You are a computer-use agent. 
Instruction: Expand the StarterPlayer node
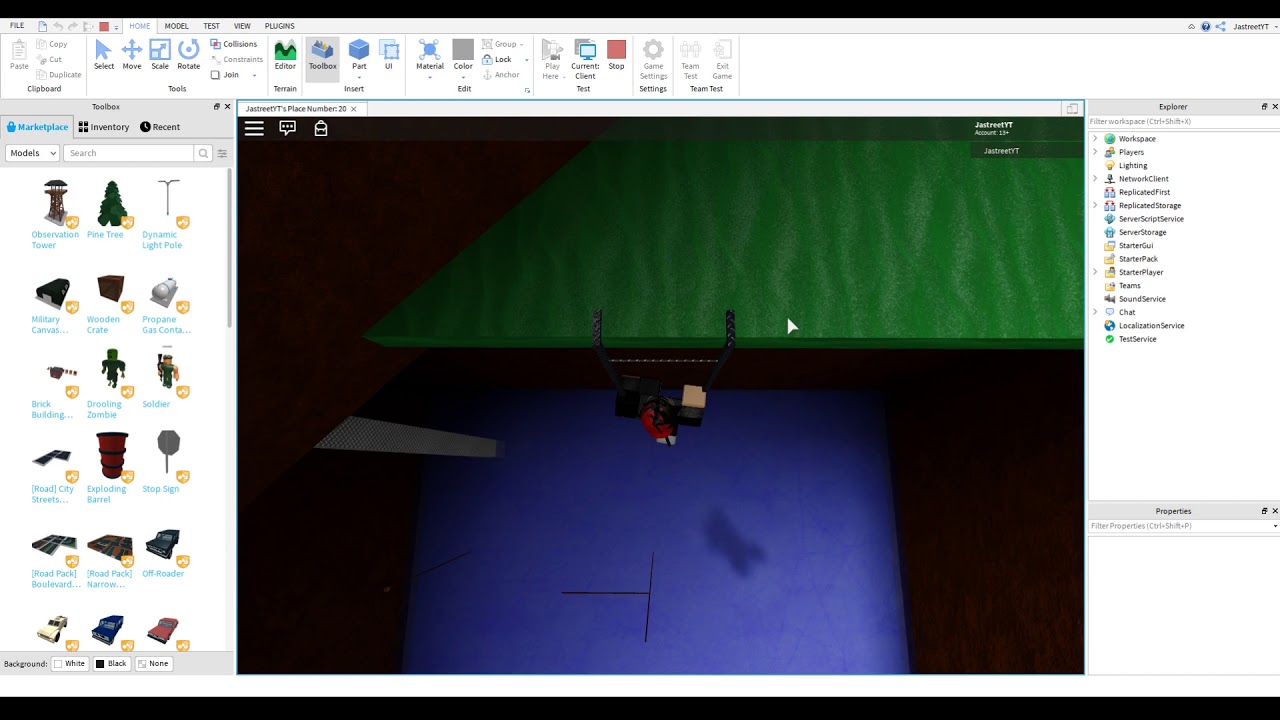1095,272
